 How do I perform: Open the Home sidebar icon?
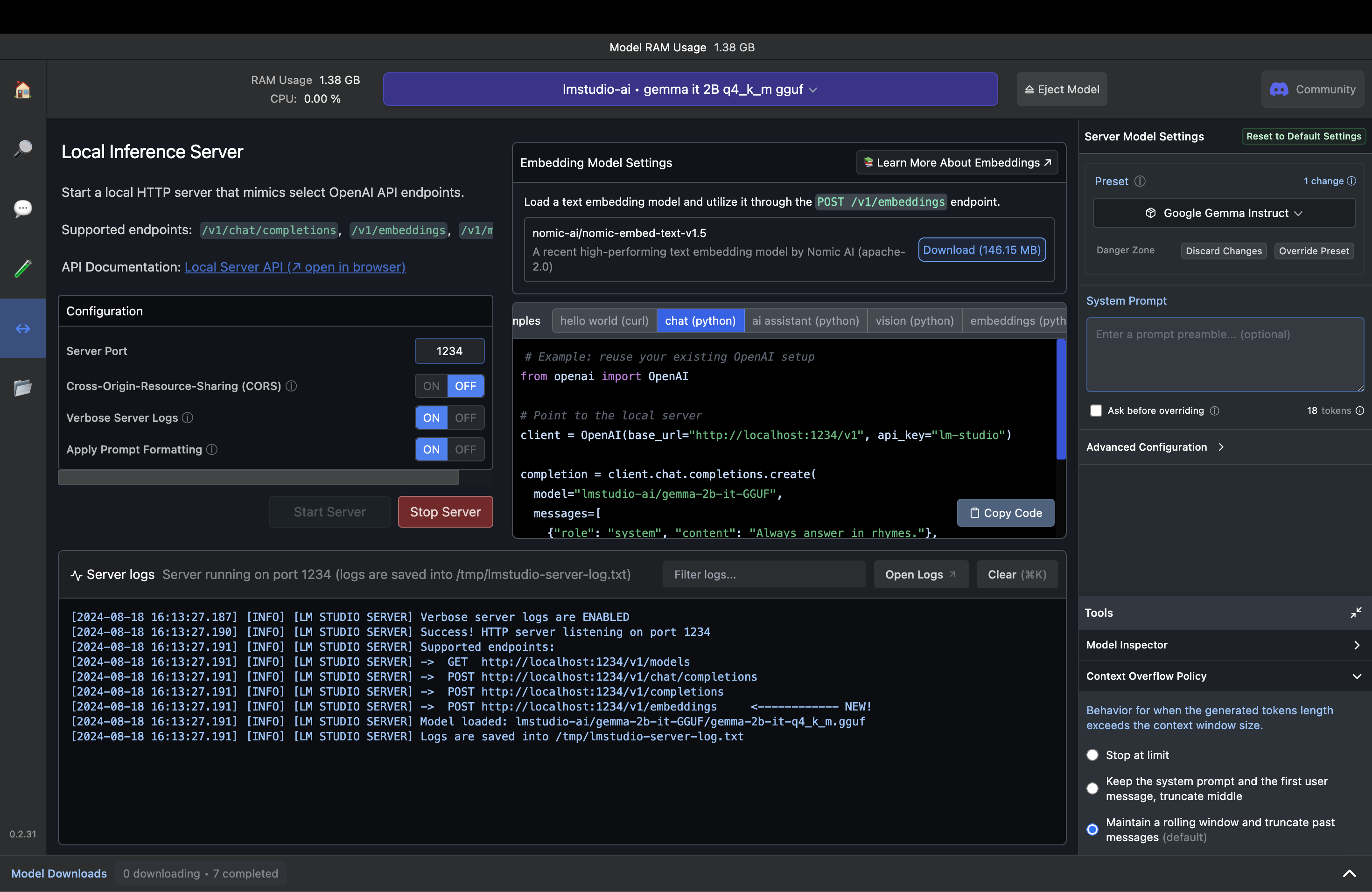pyautogui.click(x=22, y=89)
